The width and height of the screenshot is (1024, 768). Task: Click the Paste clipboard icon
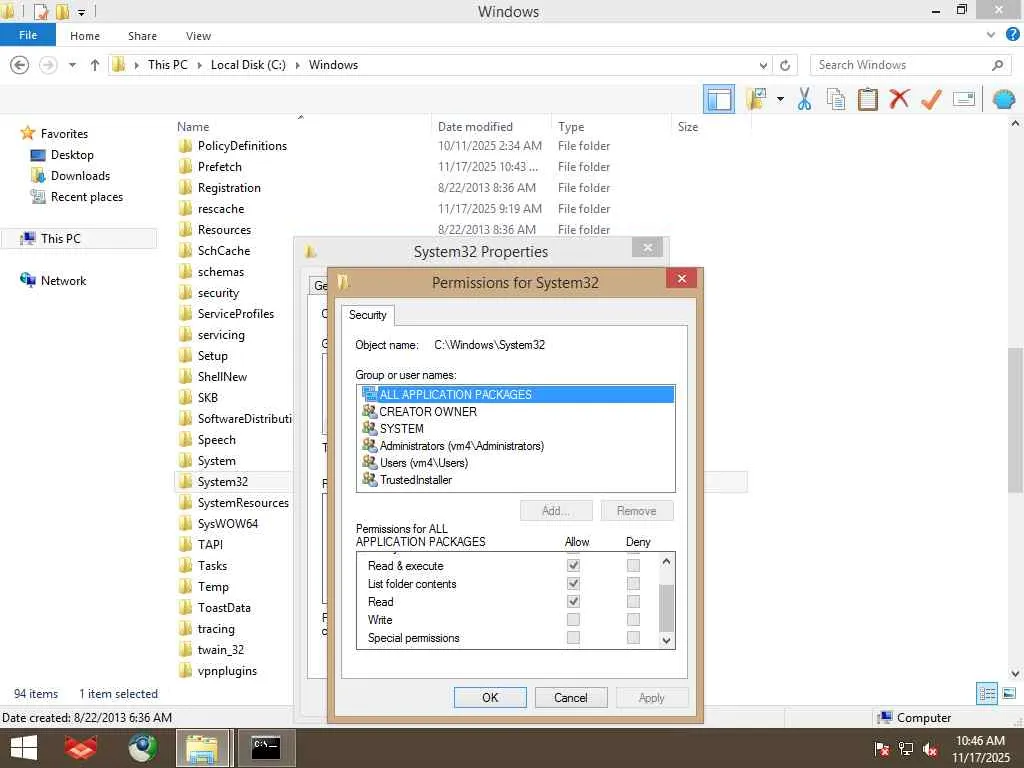coord(867,99)
